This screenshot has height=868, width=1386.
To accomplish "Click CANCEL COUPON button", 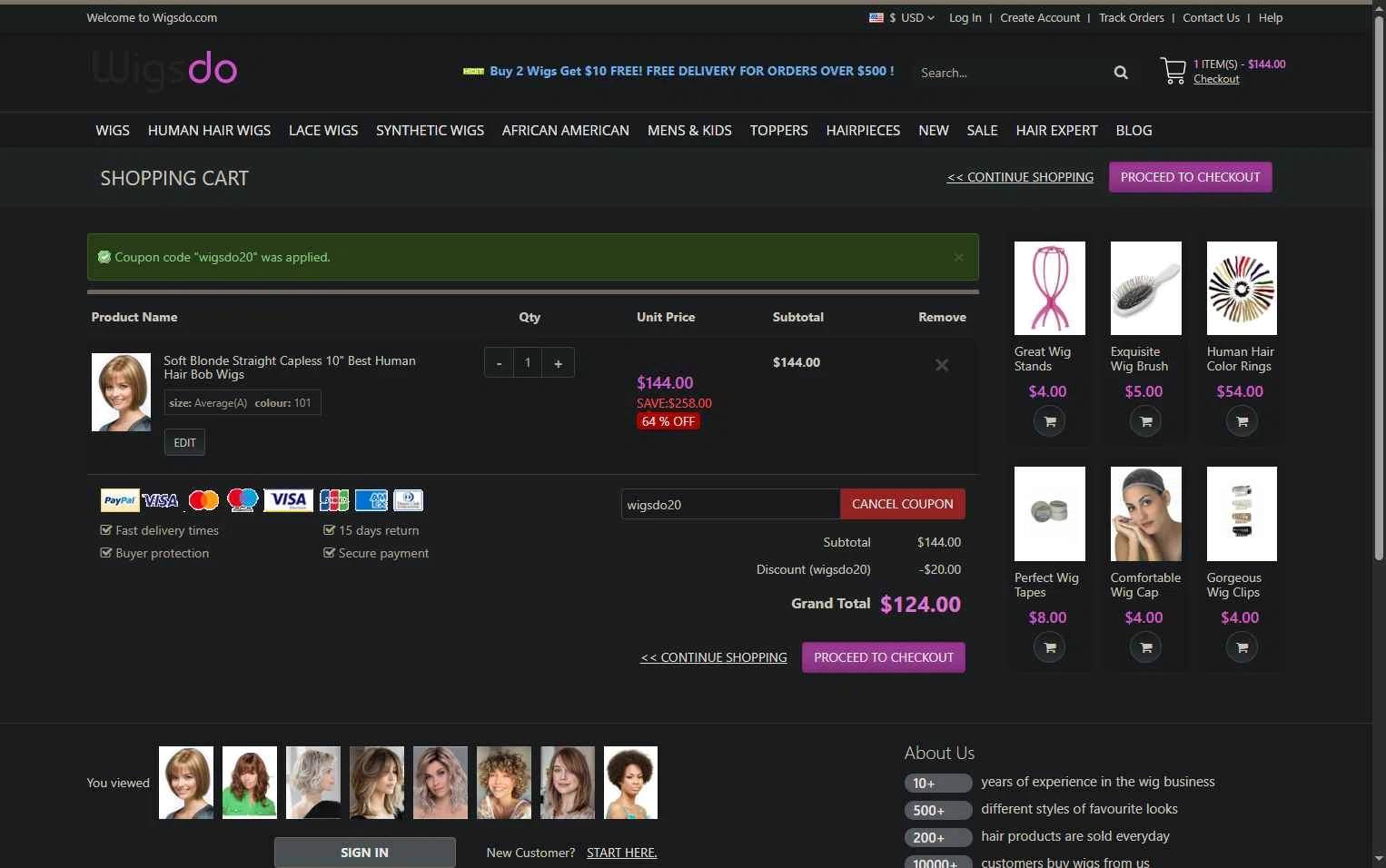I will pyautogui.click(x=902, y=504).
